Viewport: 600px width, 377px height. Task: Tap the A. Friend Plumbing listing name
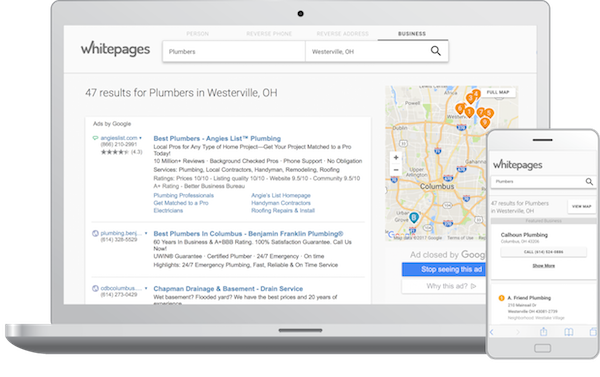(529, 298)
